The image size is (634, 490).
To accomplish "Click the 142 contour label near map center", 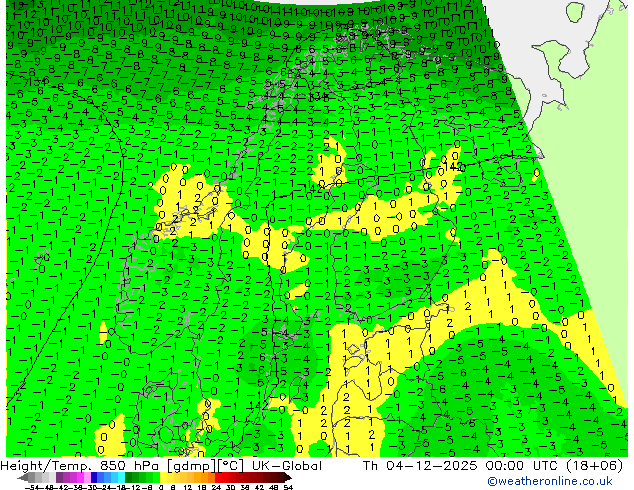I will tap(315, 188).
